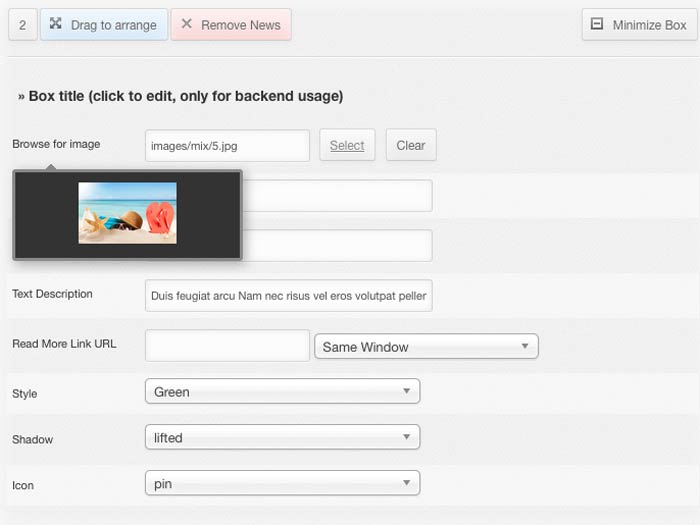700x525 pixels.
Task: Clear the chosen image with Clear button
Action: pyautogui.click(x=410, y=145)
